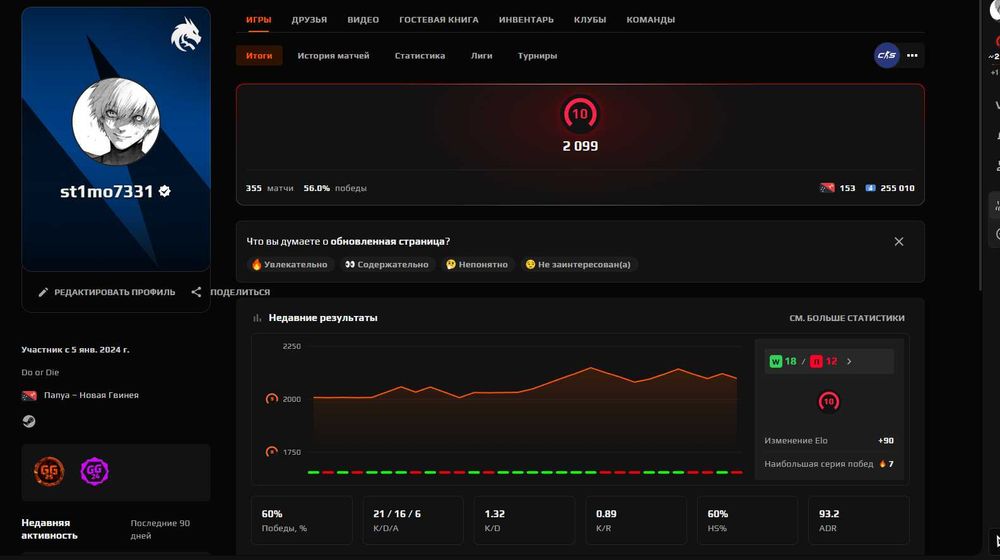Open История матчей sub-tab
The width and height of the screenshot is (1000, 560).
click(333, 55)
